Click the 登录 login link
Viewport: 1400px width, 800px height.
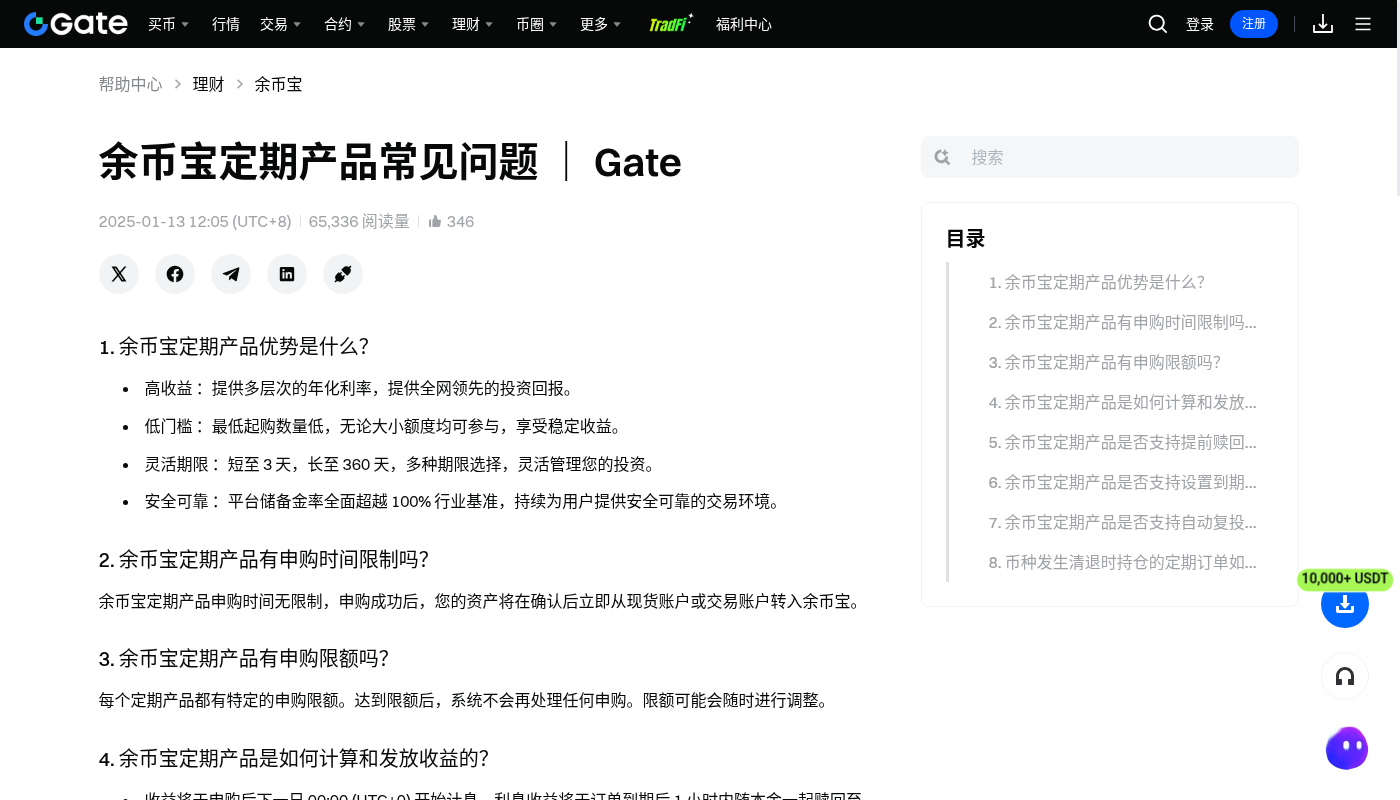(x=1200, y=24)
